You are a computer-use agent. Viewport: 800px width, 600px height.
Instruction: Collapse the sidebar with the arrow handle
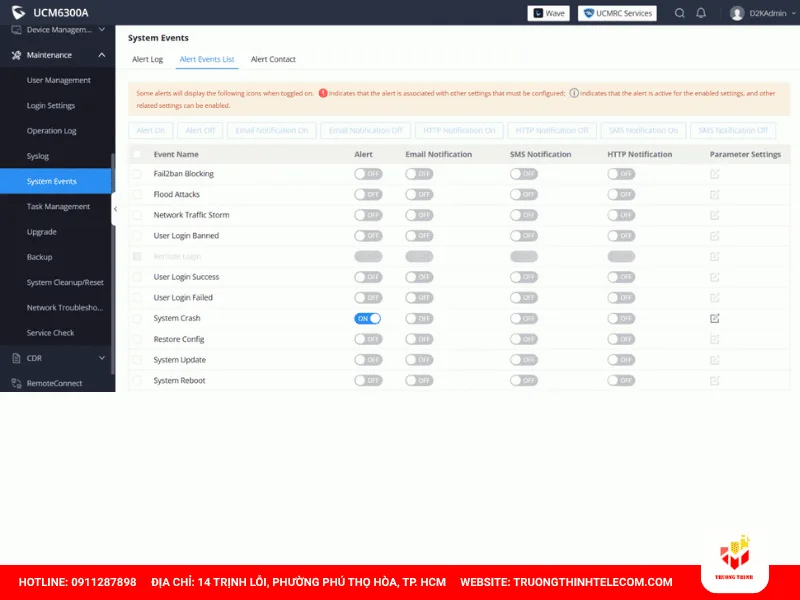[x=115, y=209]
